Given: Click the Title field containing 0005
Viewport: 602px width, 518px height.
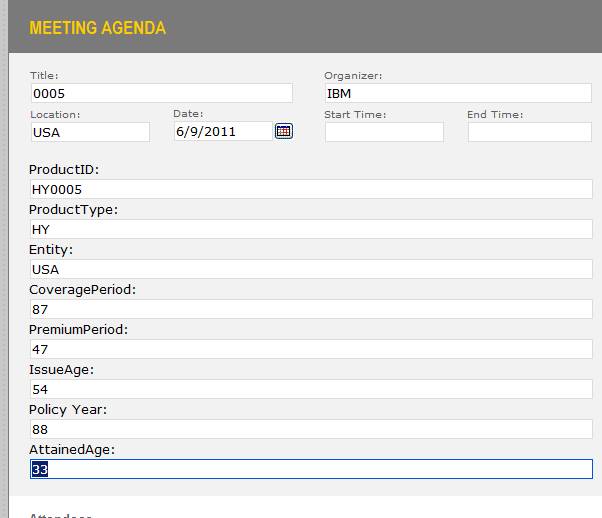Looking at the screenshot, I should [161, 93].
